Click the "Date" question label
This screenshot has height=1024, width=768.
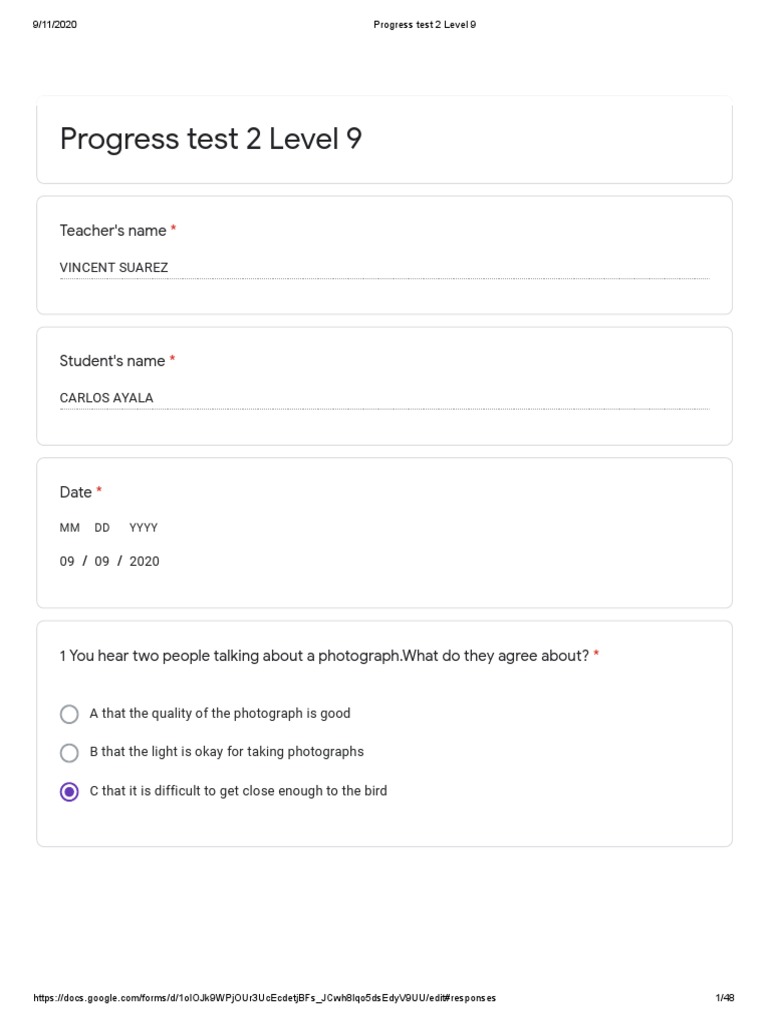pos(76,492)
